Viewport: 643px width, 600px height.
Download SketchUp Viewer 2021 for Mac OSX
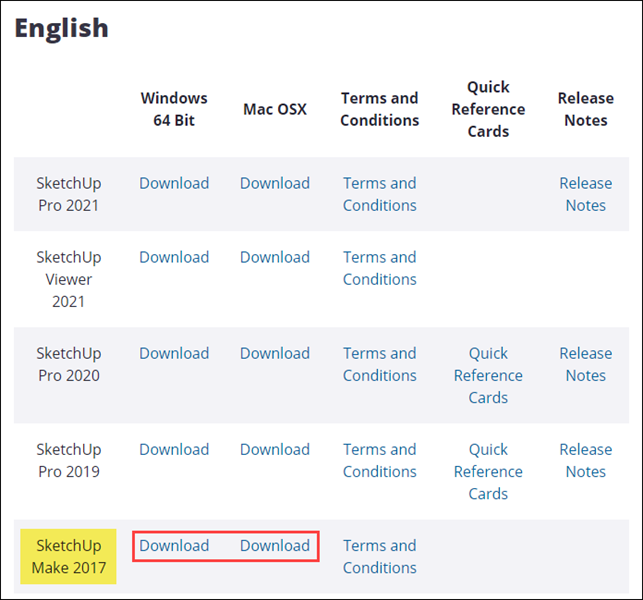tap(275, 257)
